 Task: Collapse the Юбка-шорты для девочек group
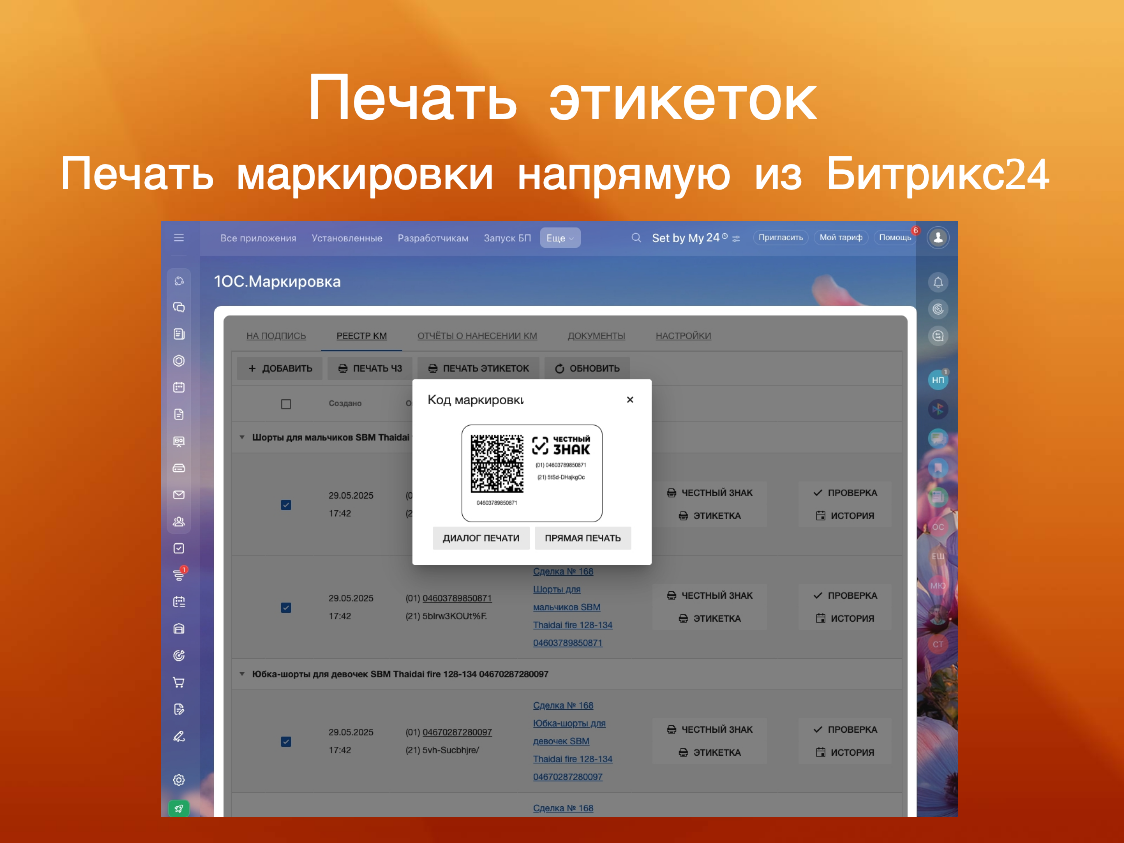pos(242,674)
